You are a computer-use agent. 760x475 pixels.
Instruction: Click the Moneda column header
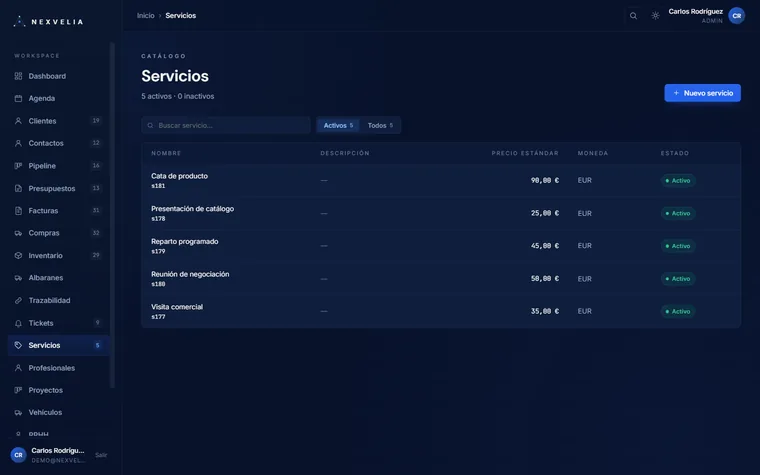click(593, 153)
